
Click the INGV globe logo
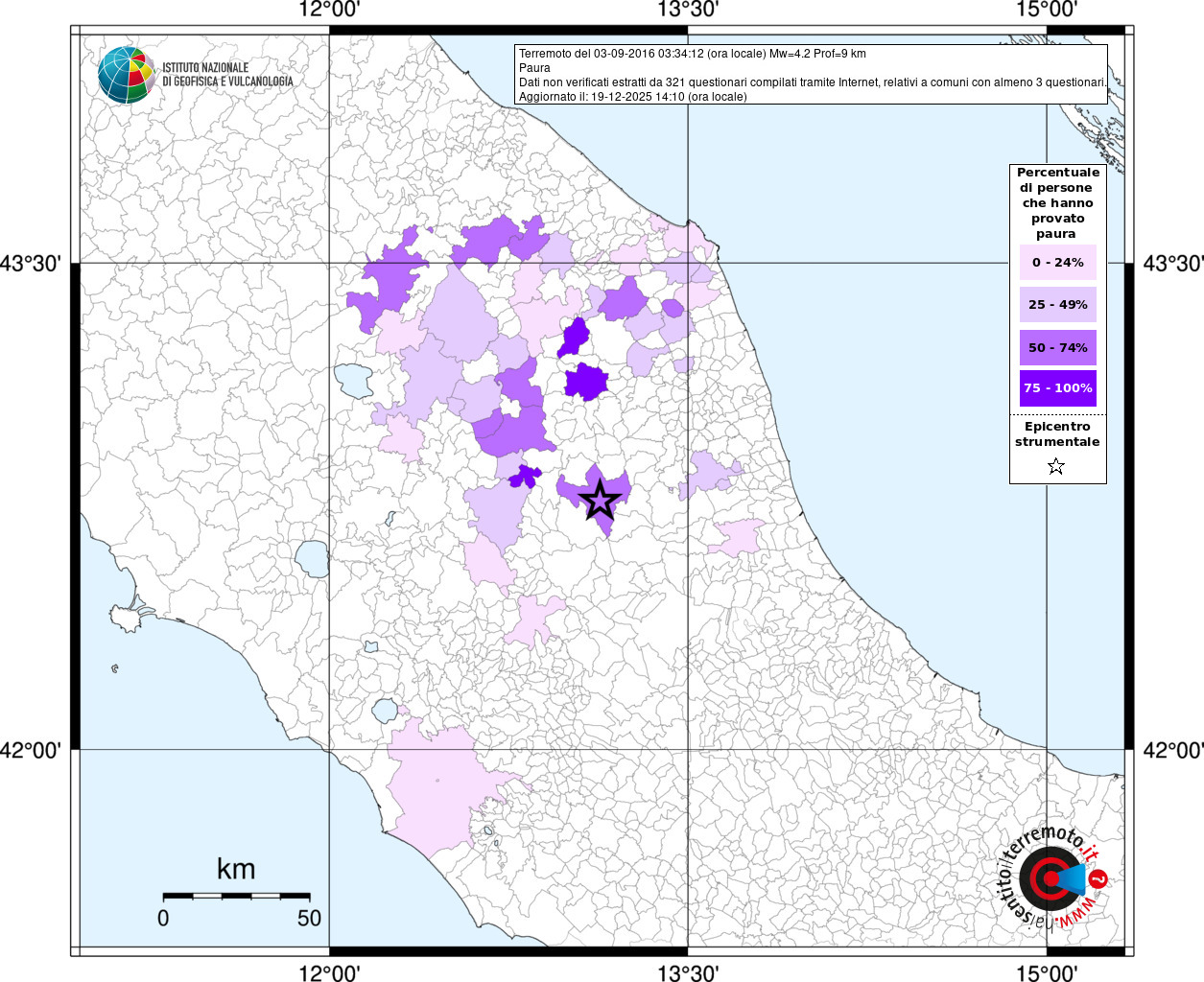[x=126, y=74]
